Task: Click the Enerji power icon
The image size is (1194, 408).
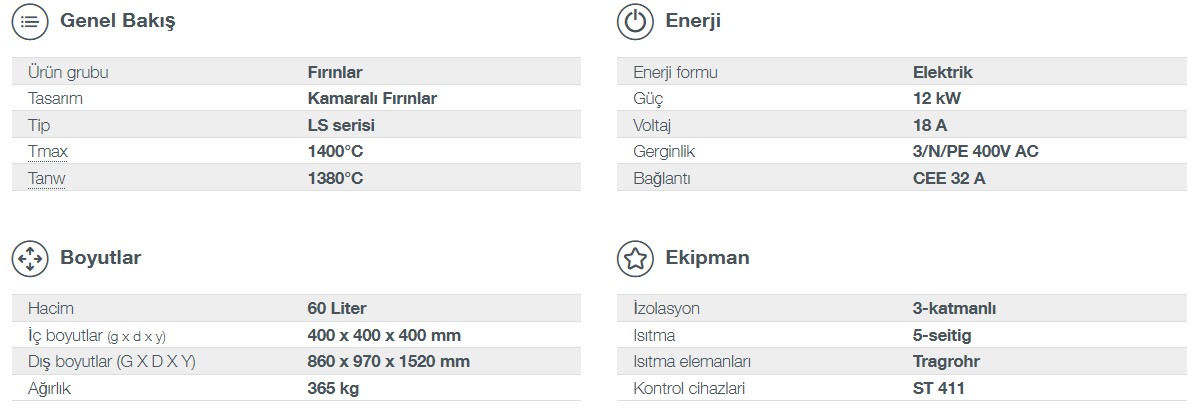Action: (635, 21)
